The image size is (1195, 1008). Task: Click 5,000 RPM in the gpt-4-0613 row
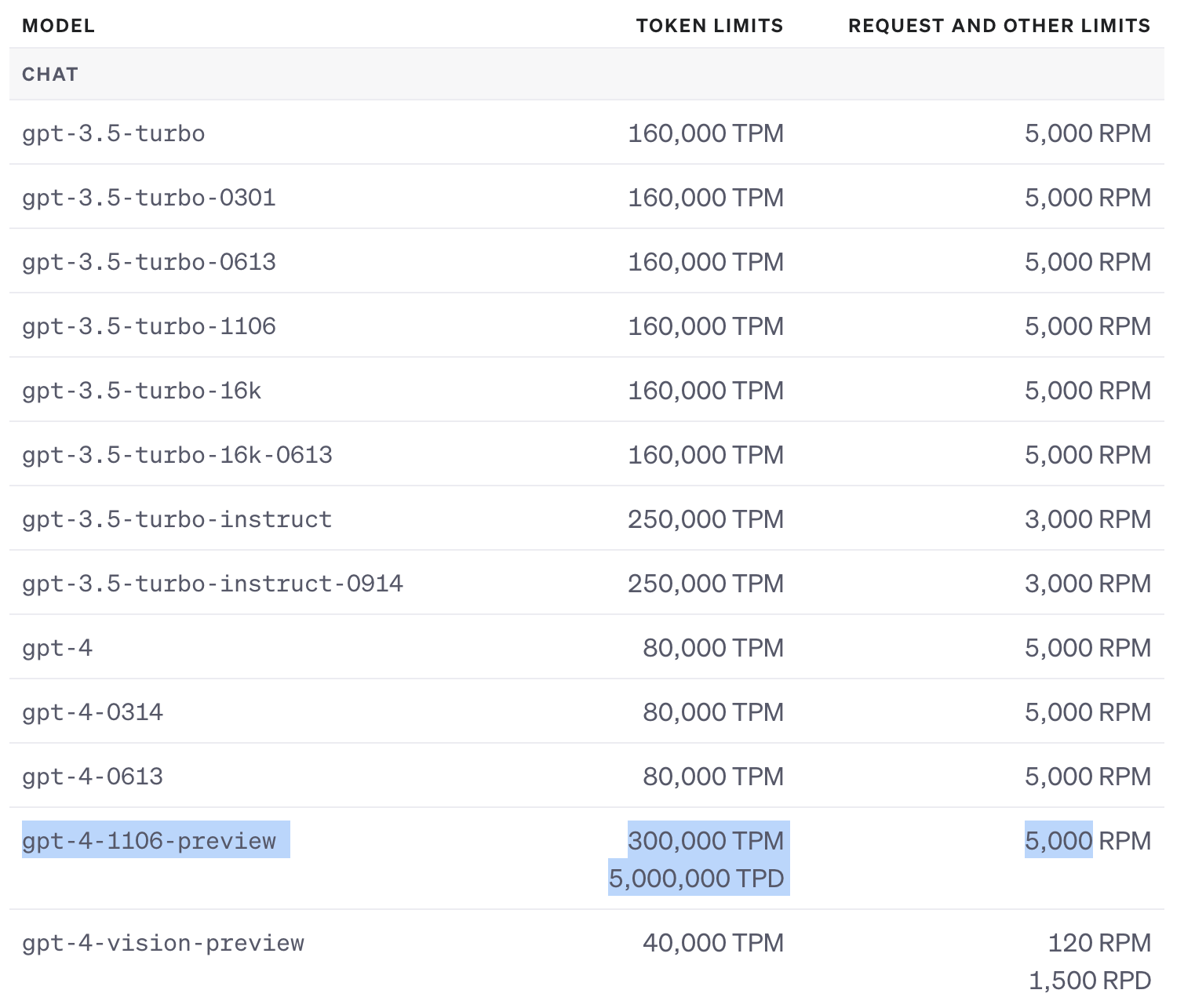pyautogui.click(x=1088, y=777)
